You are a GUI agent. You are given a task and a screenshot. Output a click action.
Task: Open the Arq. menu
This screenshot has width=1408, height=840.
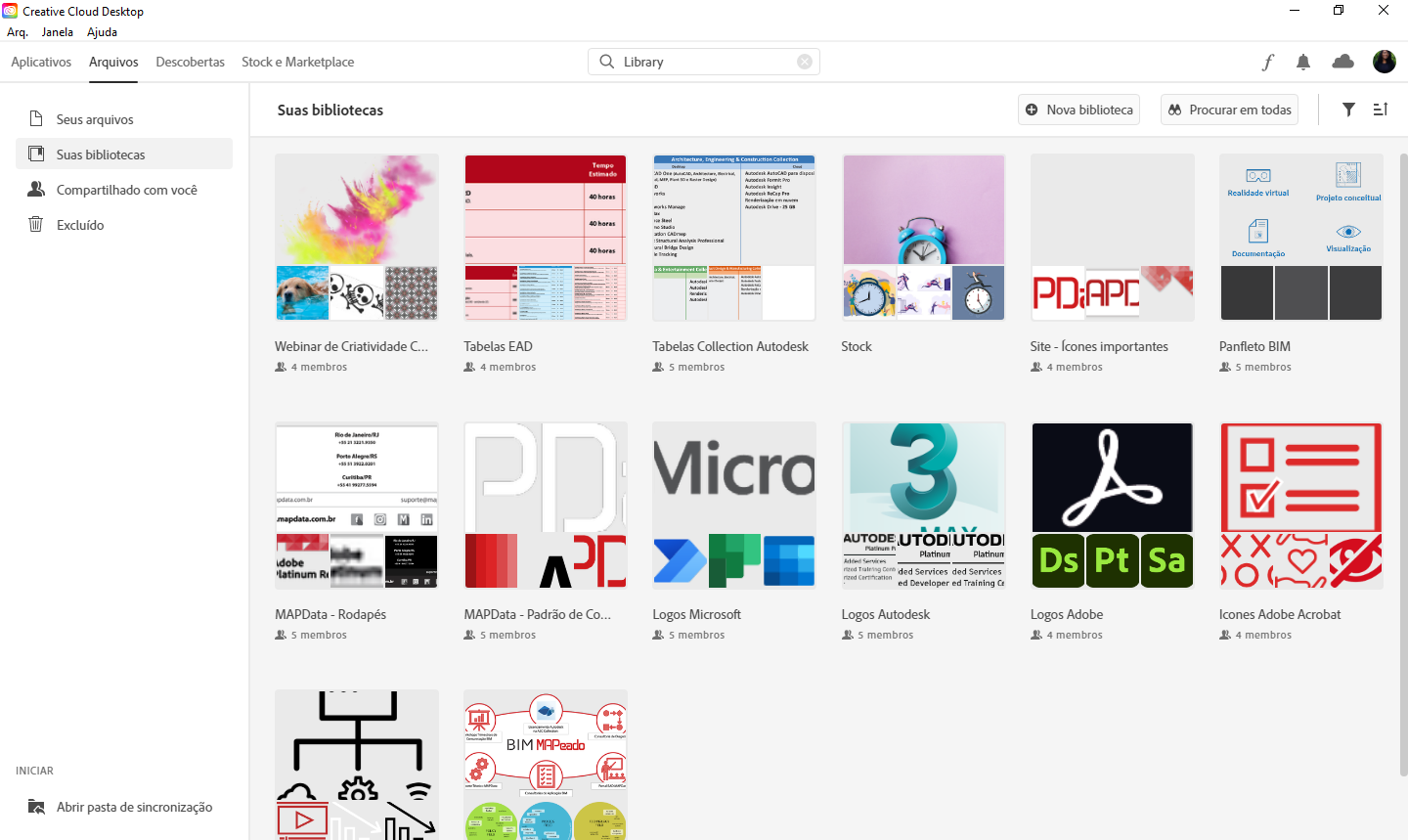pyautogui.click(x=18, y=32)
